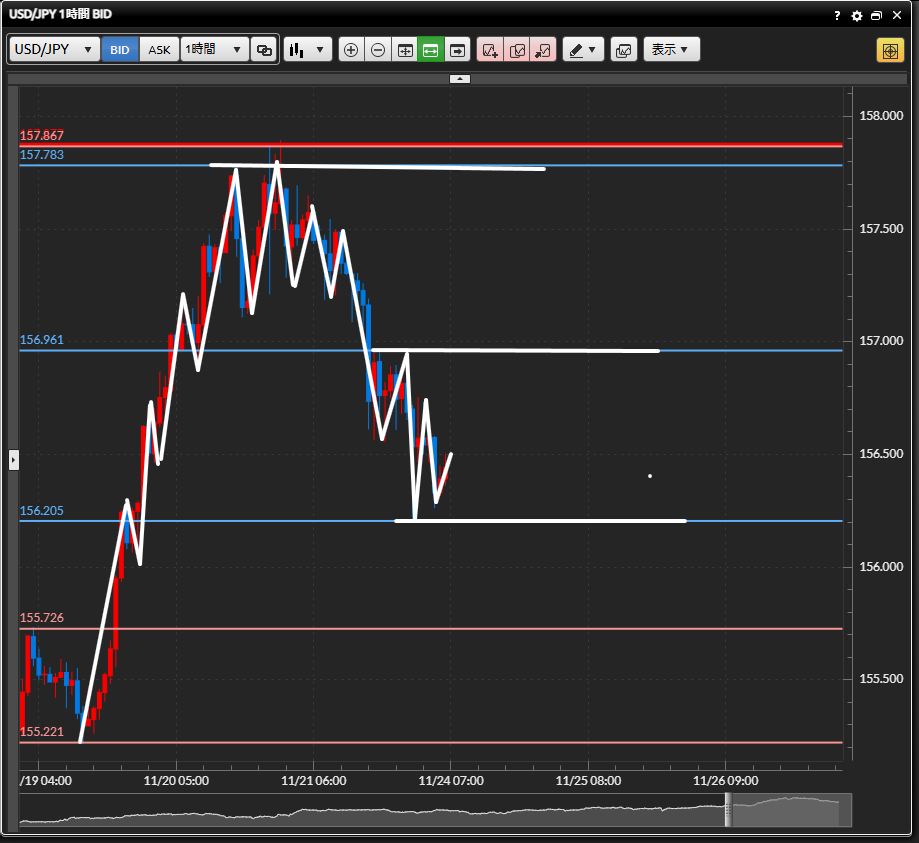Click the pink chart icon with arrow

coord(543,50)
